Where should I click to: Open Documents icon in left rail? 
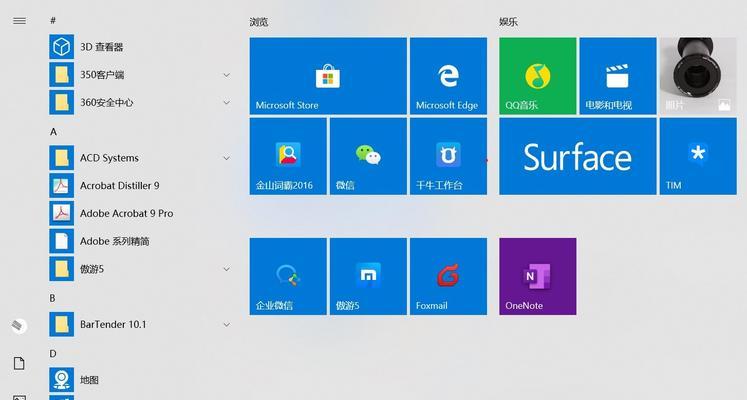pyautogui.click(x=19, y=363)
